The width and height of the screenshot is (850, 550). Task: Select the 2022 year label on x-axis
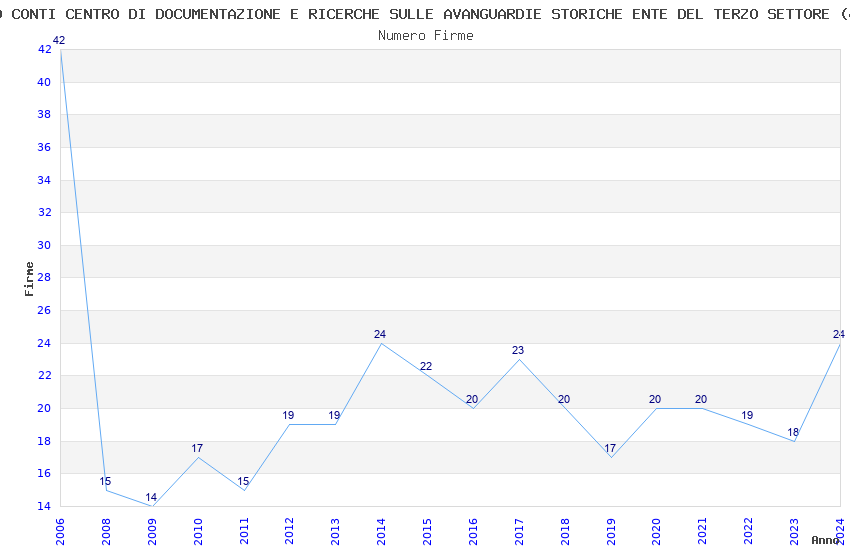tap(749, 531)
